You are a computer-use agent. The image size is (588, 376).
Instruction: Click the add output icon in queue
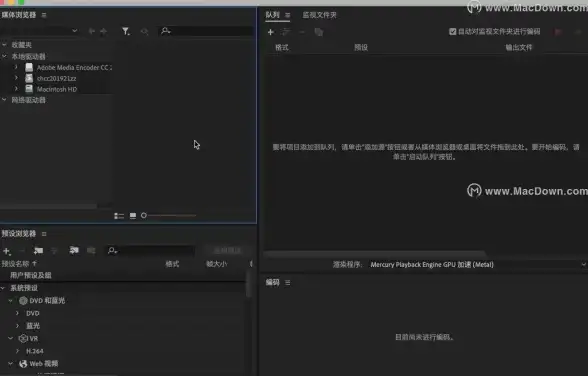(286, 32)
